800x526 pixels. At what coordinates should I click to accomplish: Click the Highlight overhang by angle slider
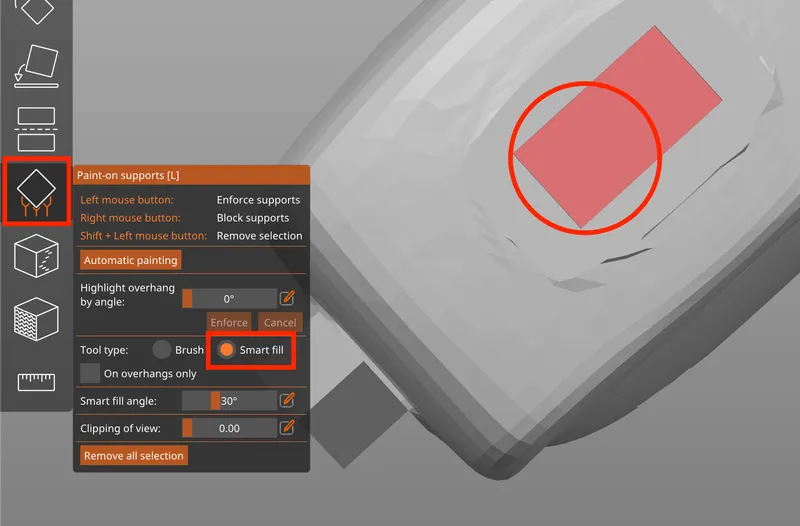pos(229,298)
